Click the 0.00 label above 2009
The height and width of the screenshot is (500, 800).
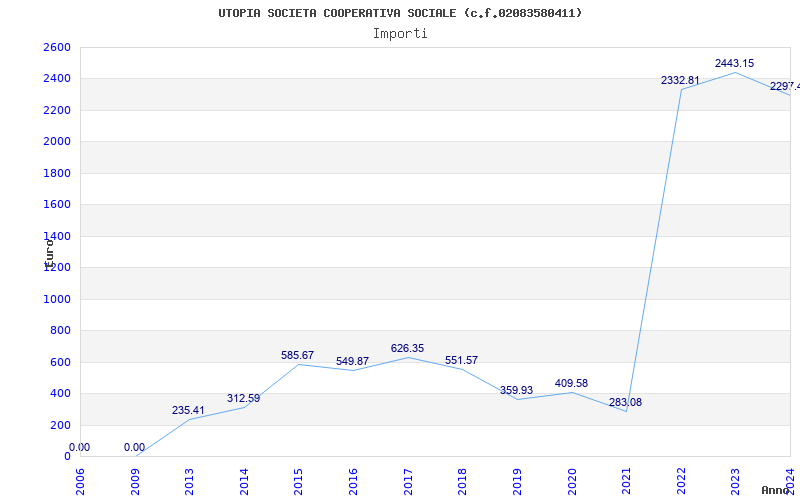tap(134, 448)
